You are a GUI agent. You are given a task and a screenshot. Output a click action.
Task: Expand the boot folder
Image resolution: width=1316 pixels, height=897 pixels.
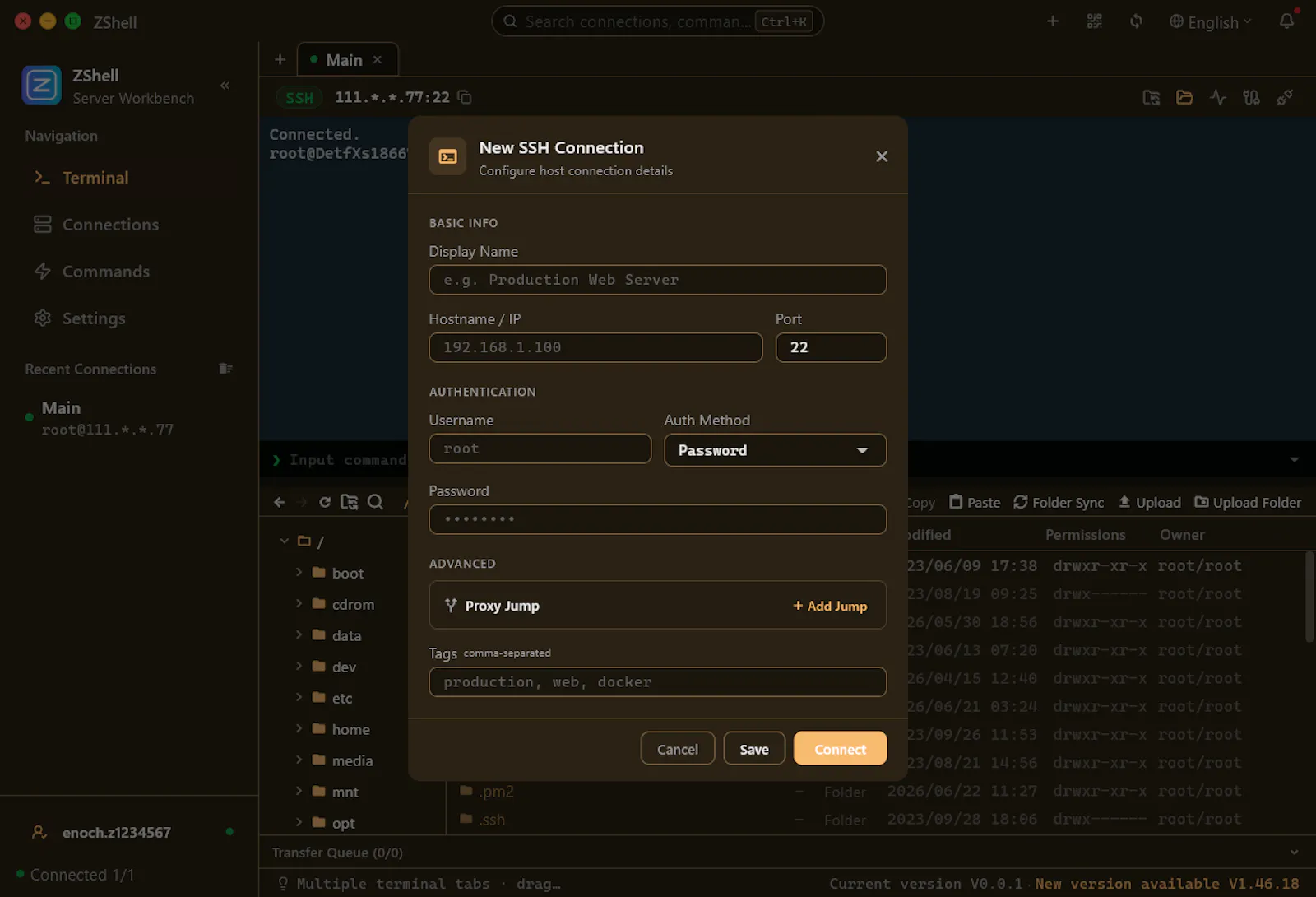pos(299,572)
